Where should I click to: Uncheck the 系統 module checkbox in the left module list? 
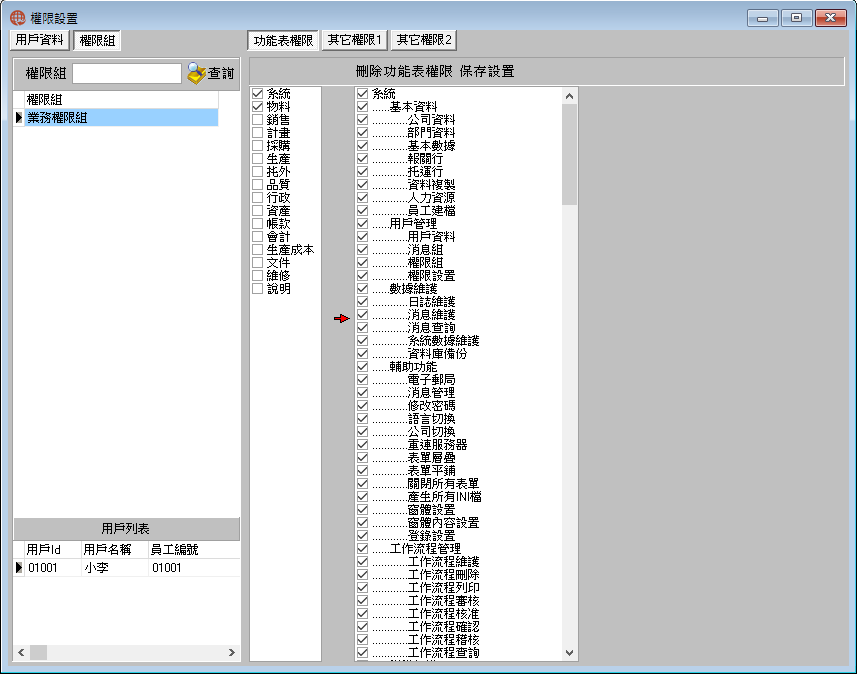(x=257, y=93)
